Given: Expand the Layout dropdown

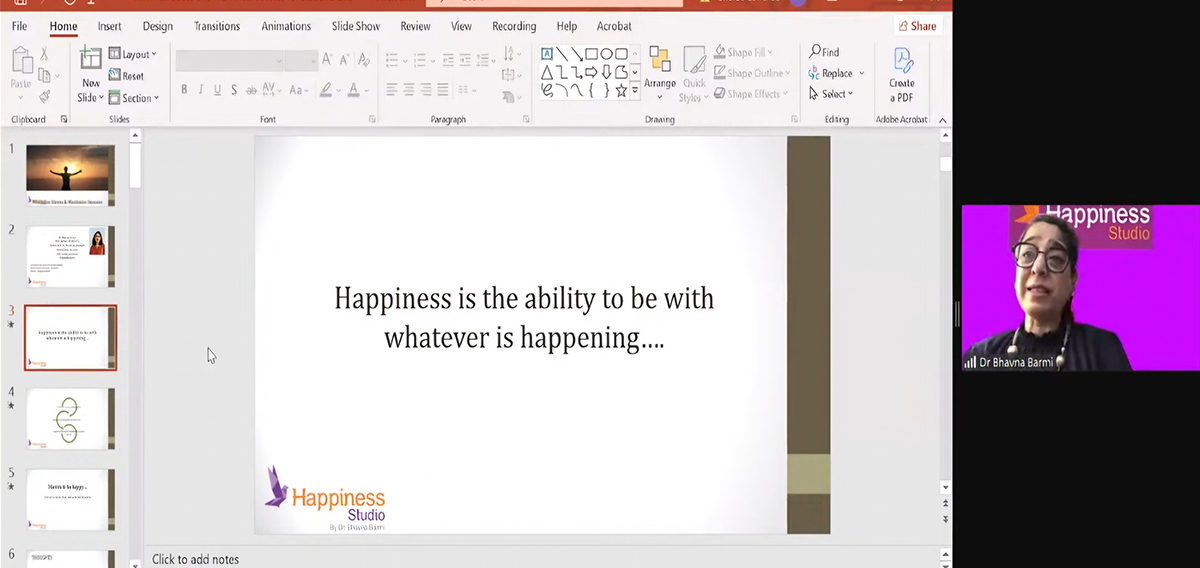Looking at the screenshot, I should click(132, 54).
